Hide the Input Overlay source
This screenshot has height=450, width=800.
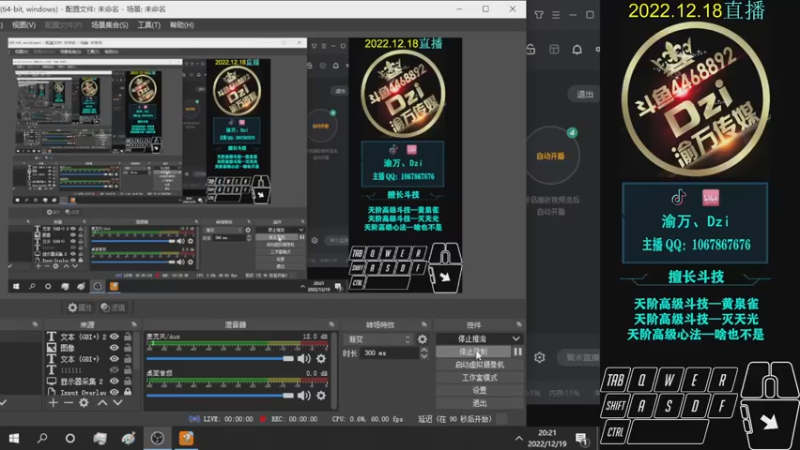coord(114,392)
